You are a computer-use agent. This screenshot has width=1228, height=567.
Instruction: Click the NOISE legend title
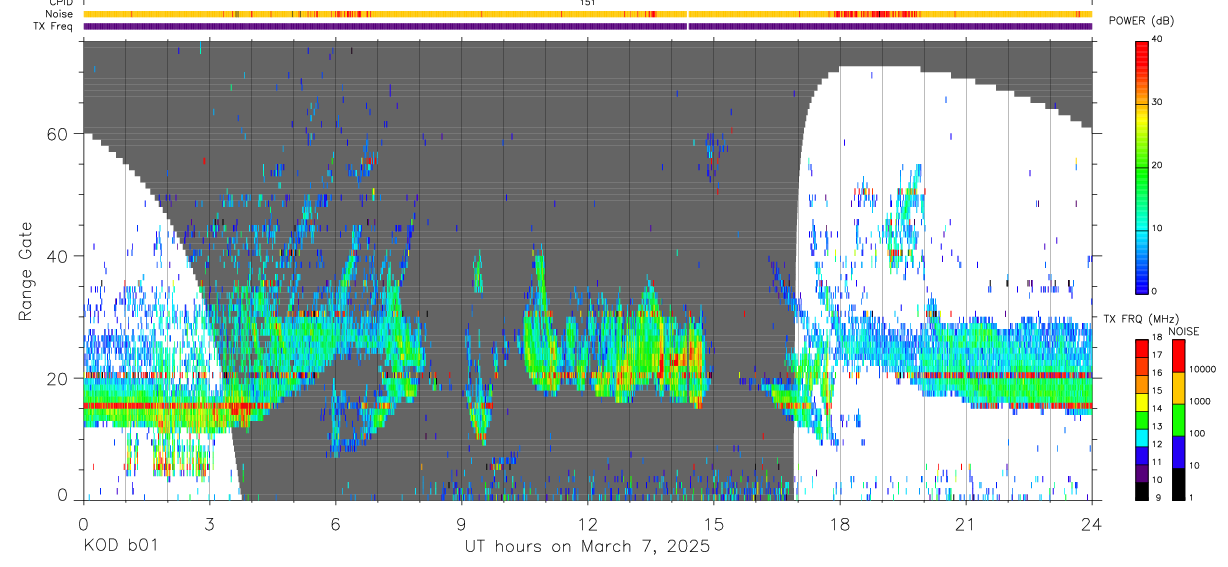1183,331
